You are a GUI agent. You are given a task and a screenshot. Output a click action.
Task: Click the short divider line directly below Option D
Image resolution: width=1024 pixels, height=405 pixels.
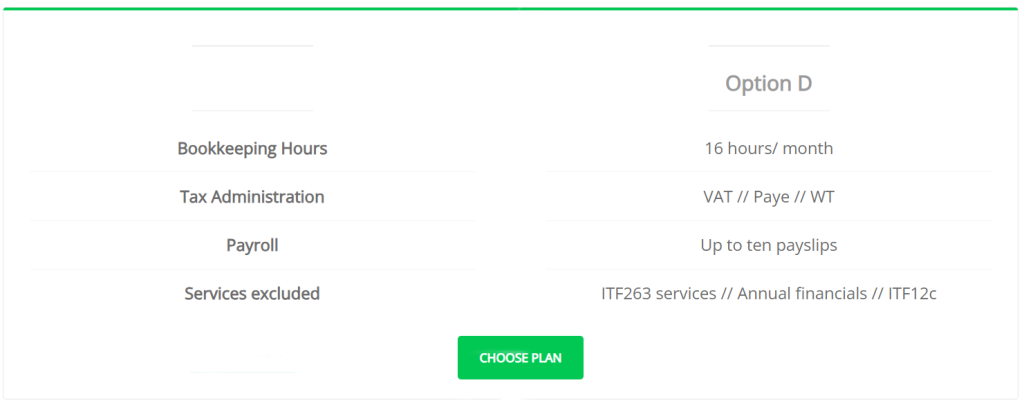pos(768,110)
